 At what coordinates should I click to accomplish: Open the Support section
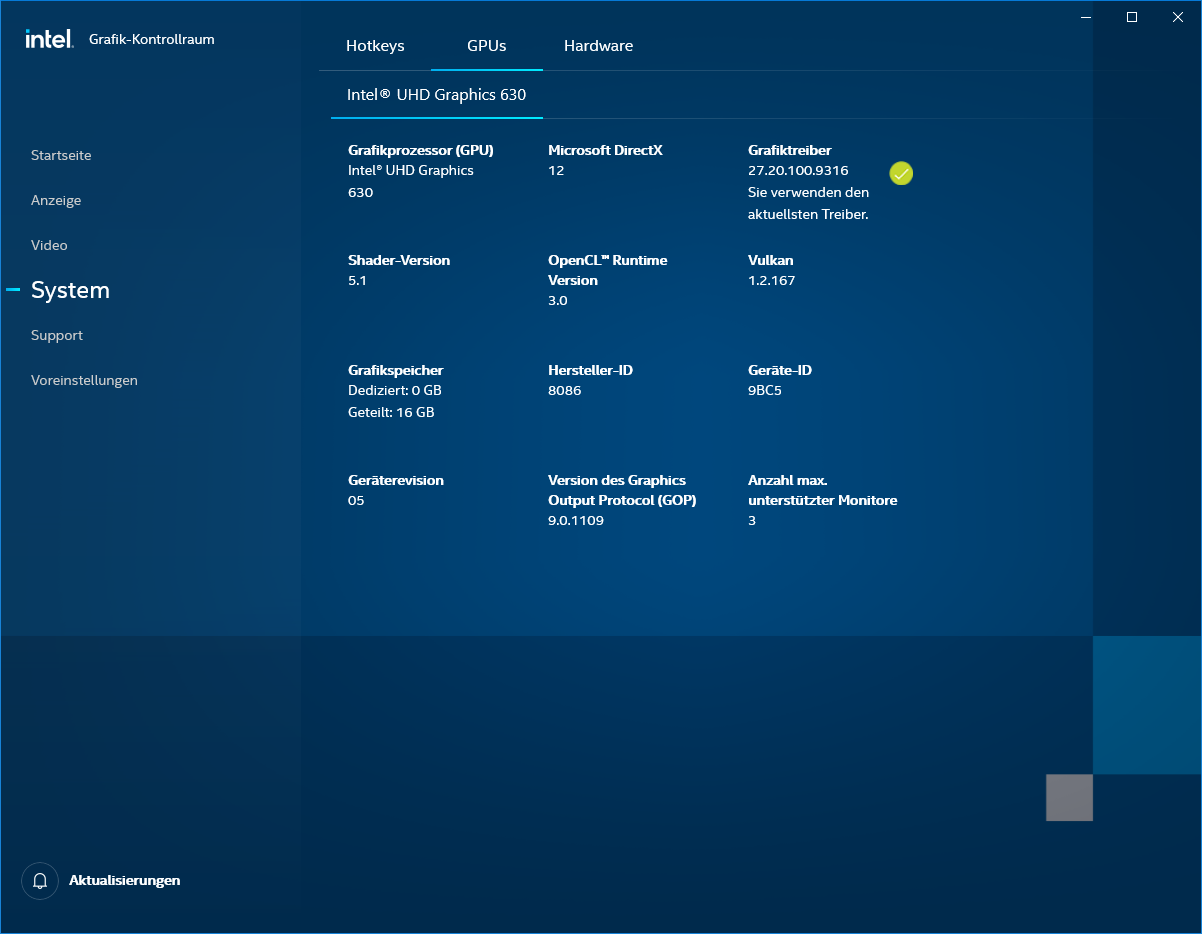57,335
